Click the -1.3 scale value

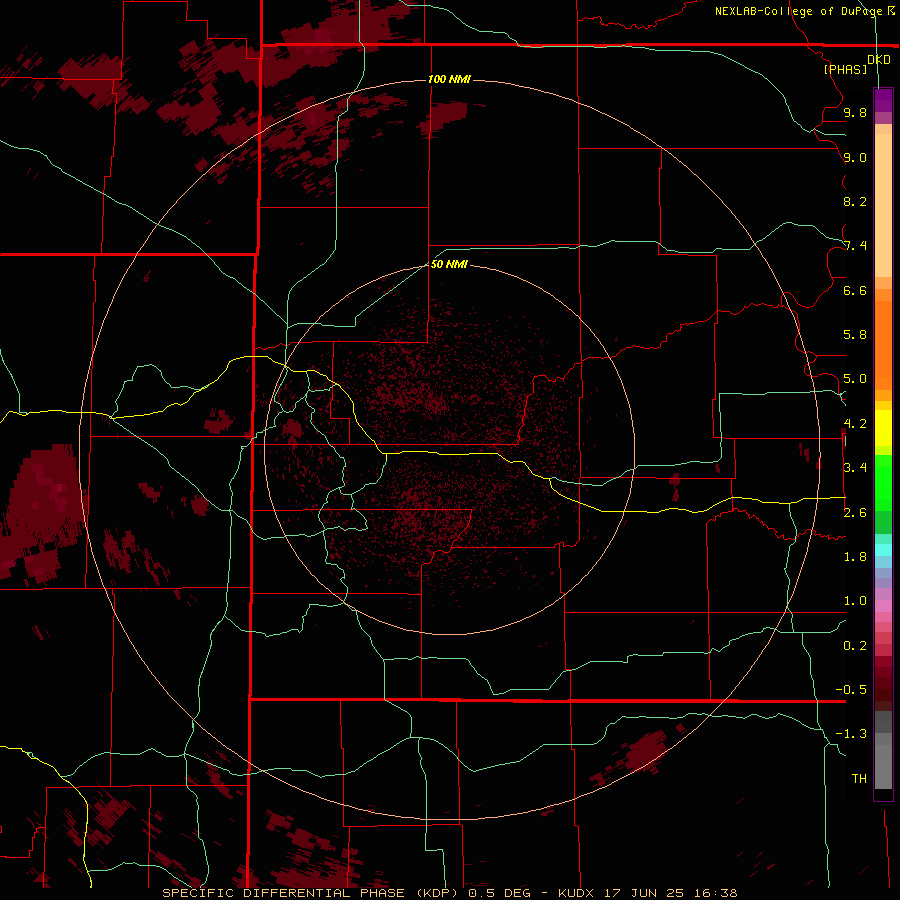[851, 734]
